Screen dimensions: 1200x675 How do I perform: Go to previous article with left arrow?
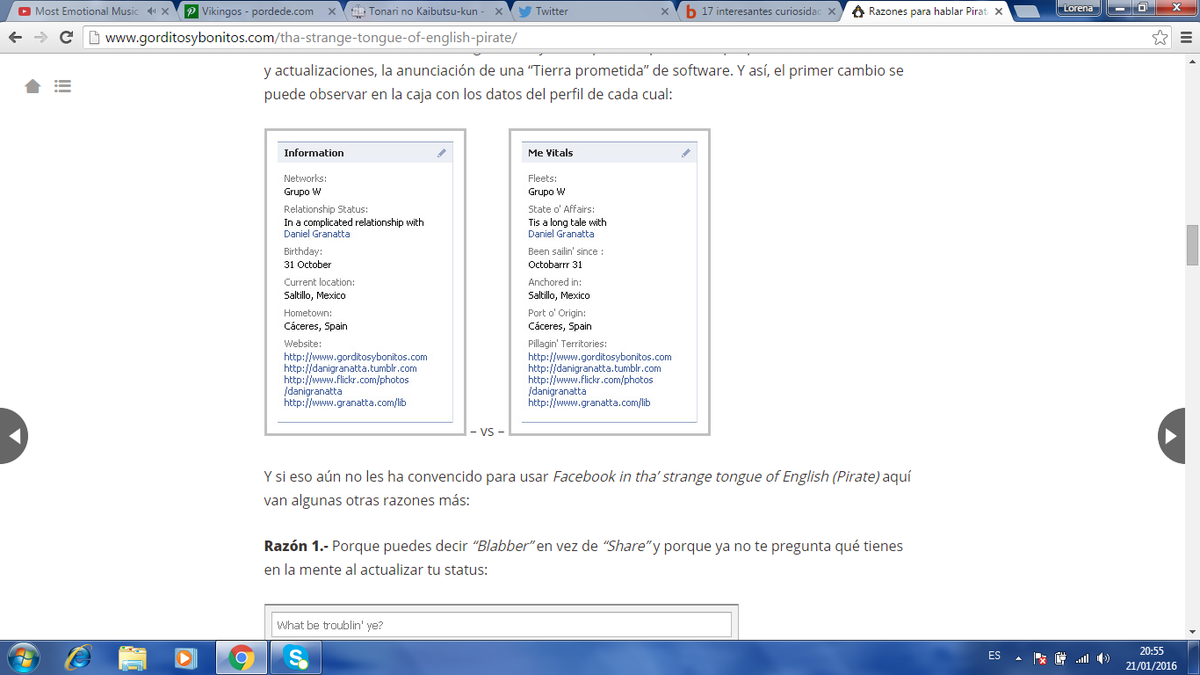(x=13, y=436)
